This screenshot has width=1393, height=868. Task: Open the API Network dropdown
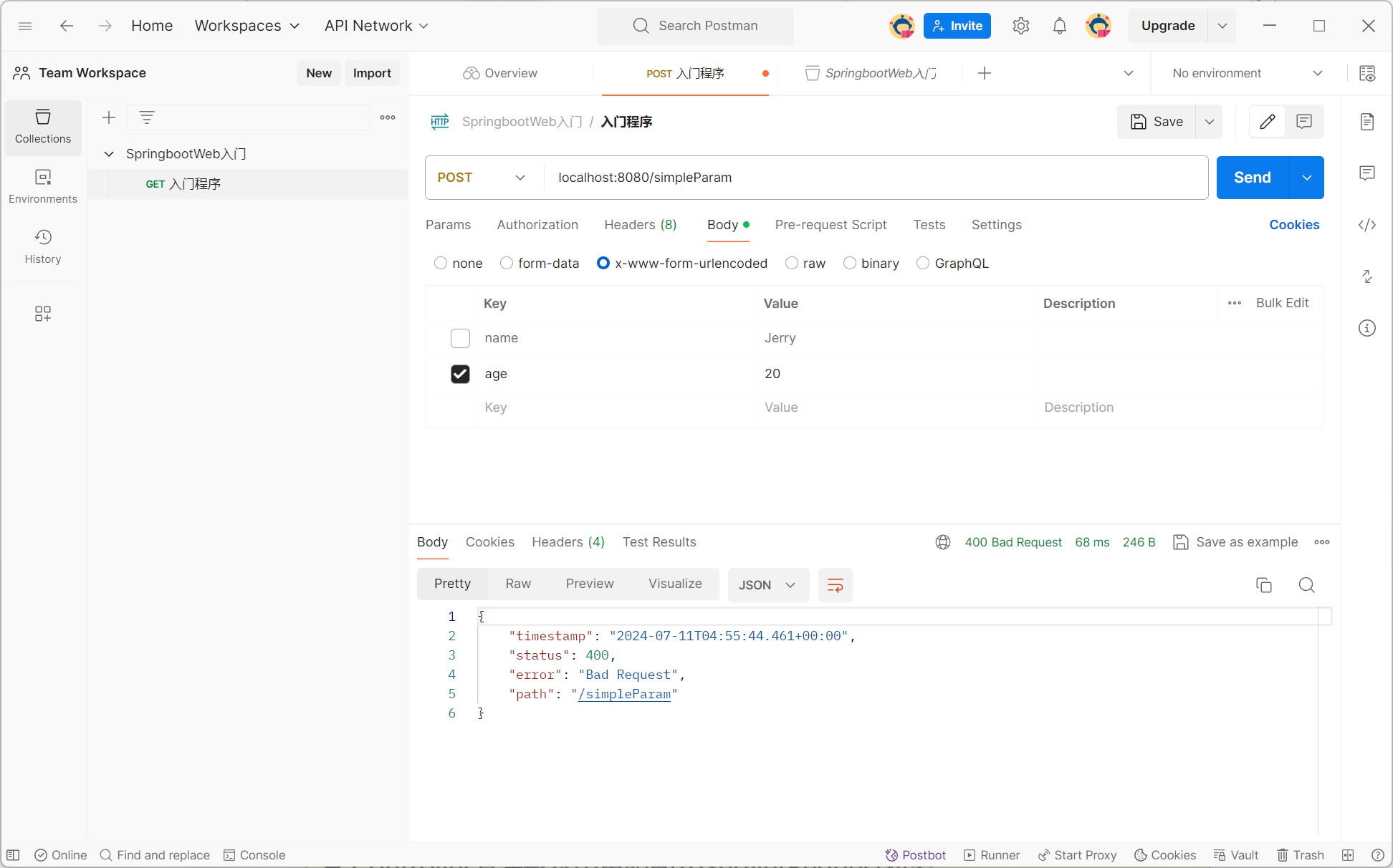pos(376,26)
